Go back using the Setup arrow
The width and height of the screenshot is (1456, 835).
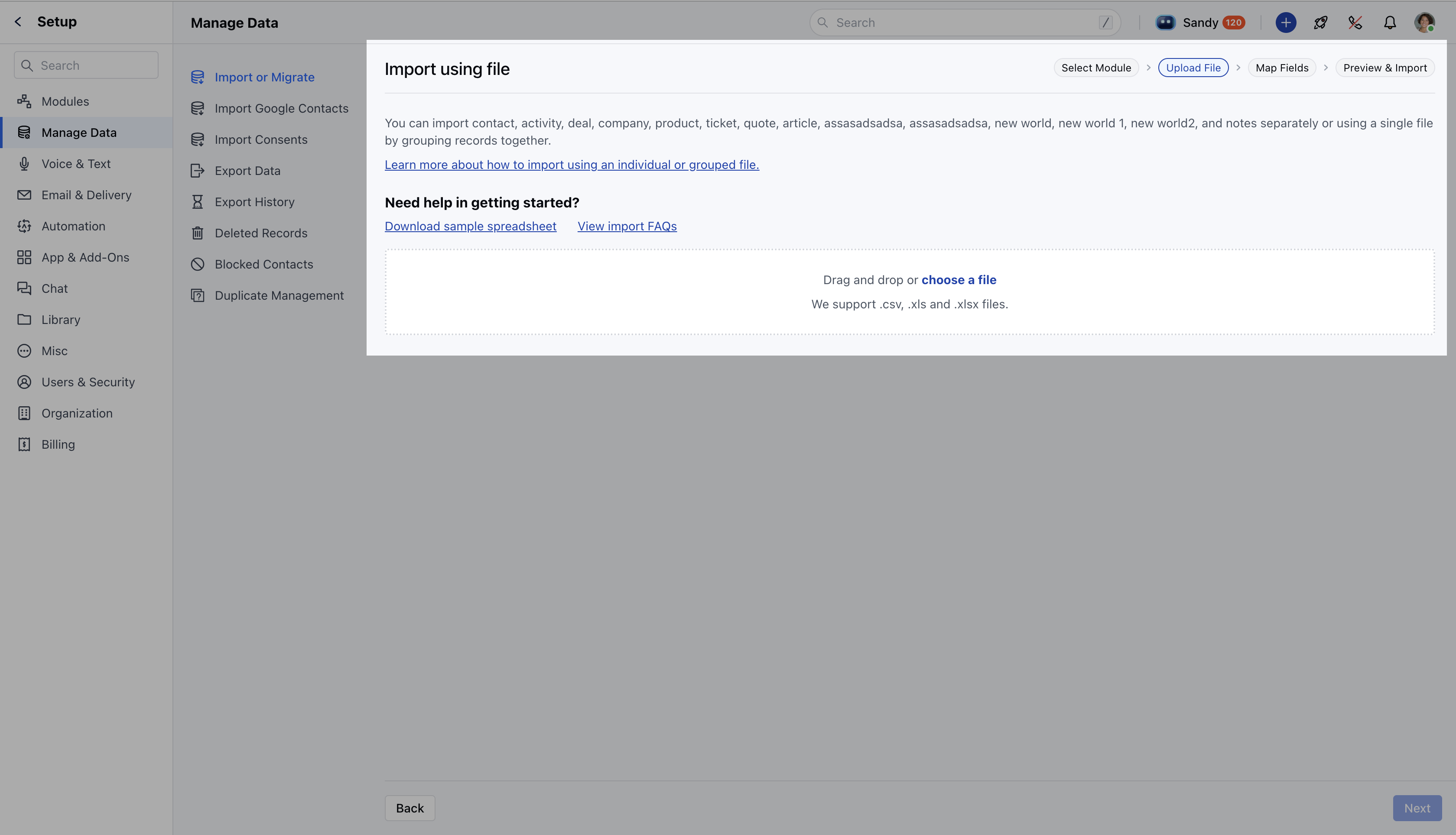point(18,22)
